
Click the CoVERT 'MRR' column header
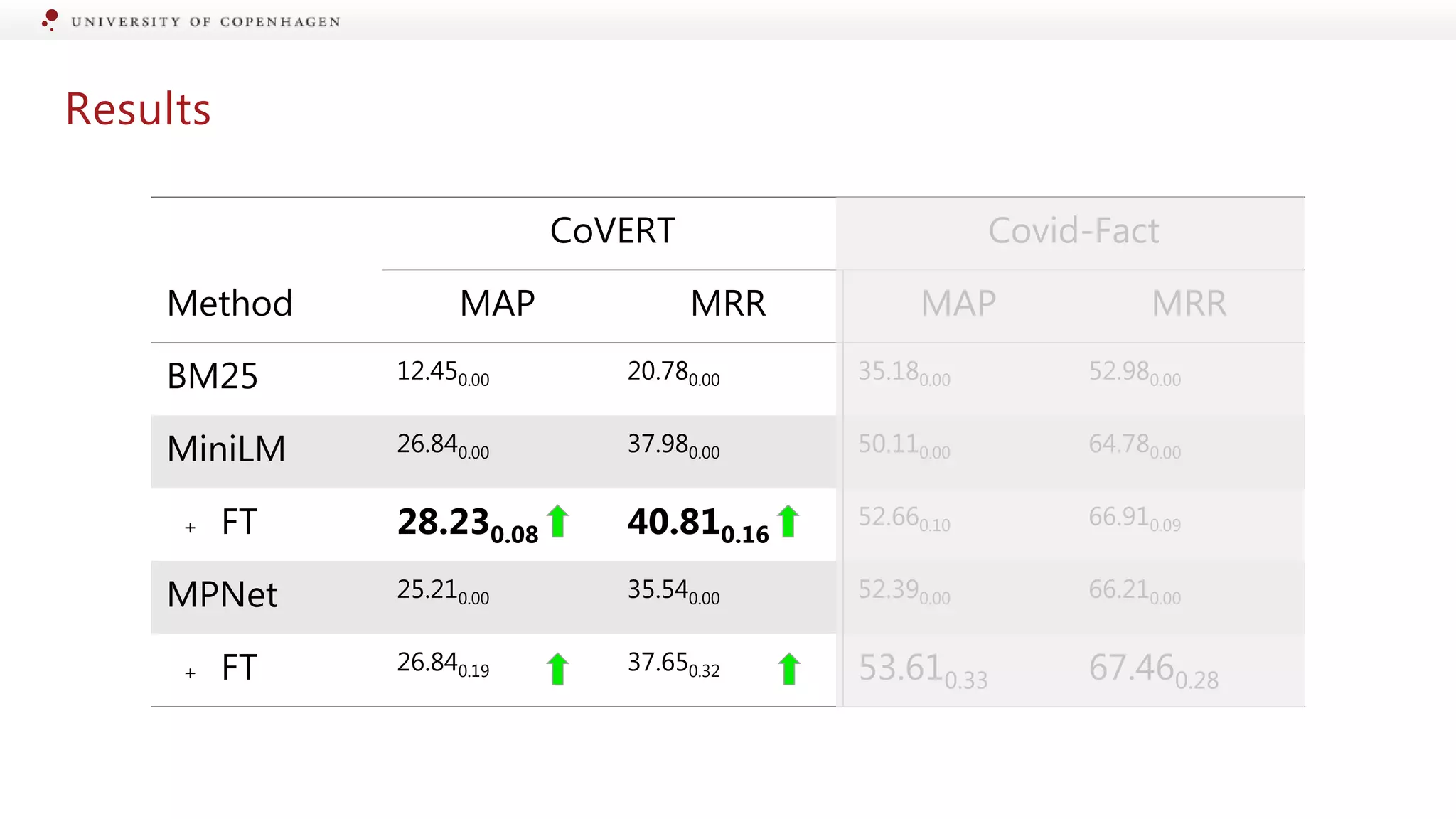point(728,304)
